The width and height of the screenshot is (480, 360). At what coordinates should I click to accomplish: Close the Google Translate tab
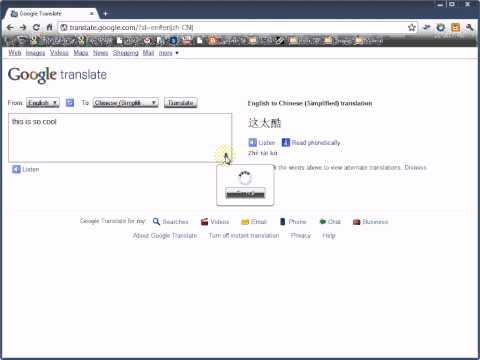coord(92,14)
